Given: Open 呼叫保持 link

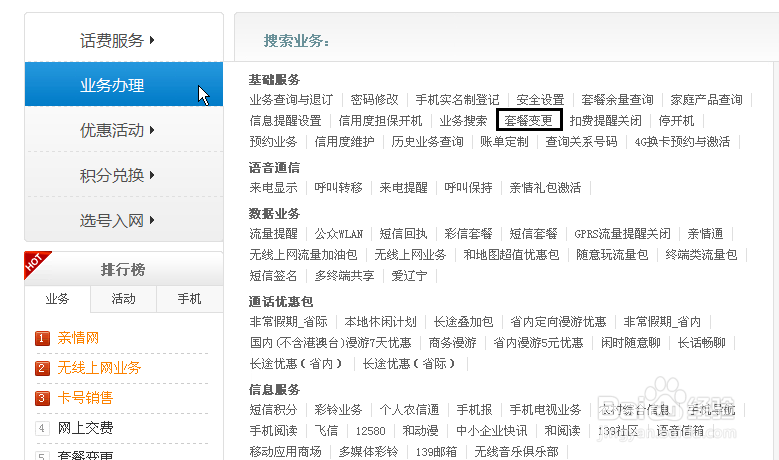Looking at the screenshot, I should click(x=468, y=188).
